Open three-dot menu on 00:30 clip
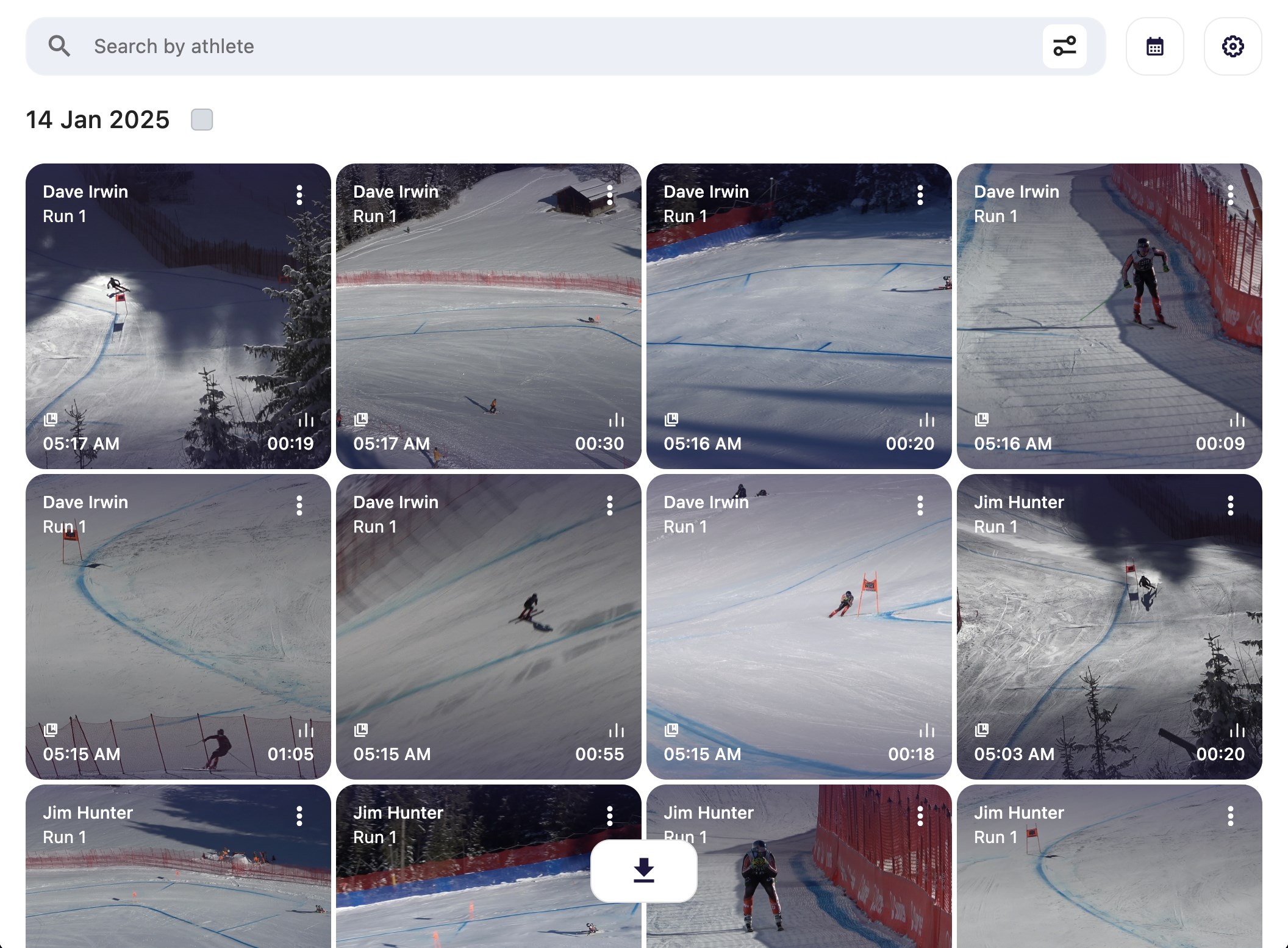Image resolution: width=1288 pixels, height=948 pixels. tap(609, 195)
